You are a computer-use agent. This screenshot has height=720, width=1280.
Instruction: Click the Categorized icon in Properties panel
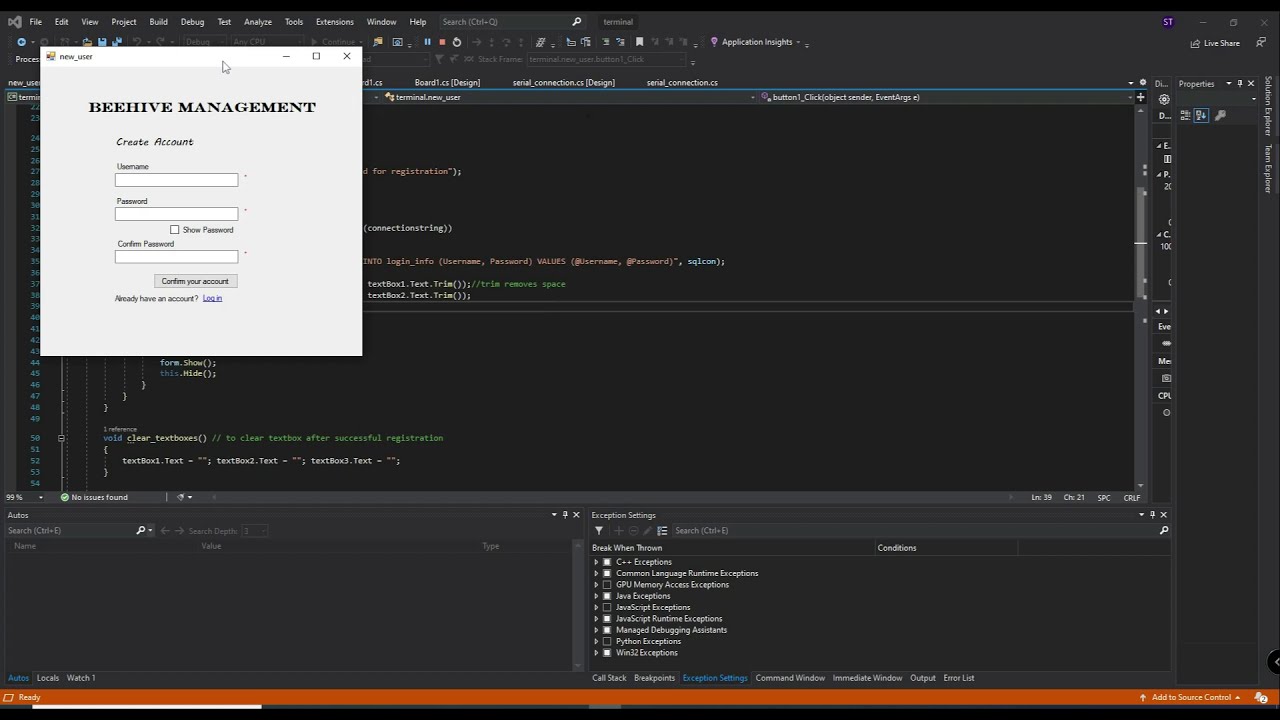pyautogui.click(x=1186, y=115)
